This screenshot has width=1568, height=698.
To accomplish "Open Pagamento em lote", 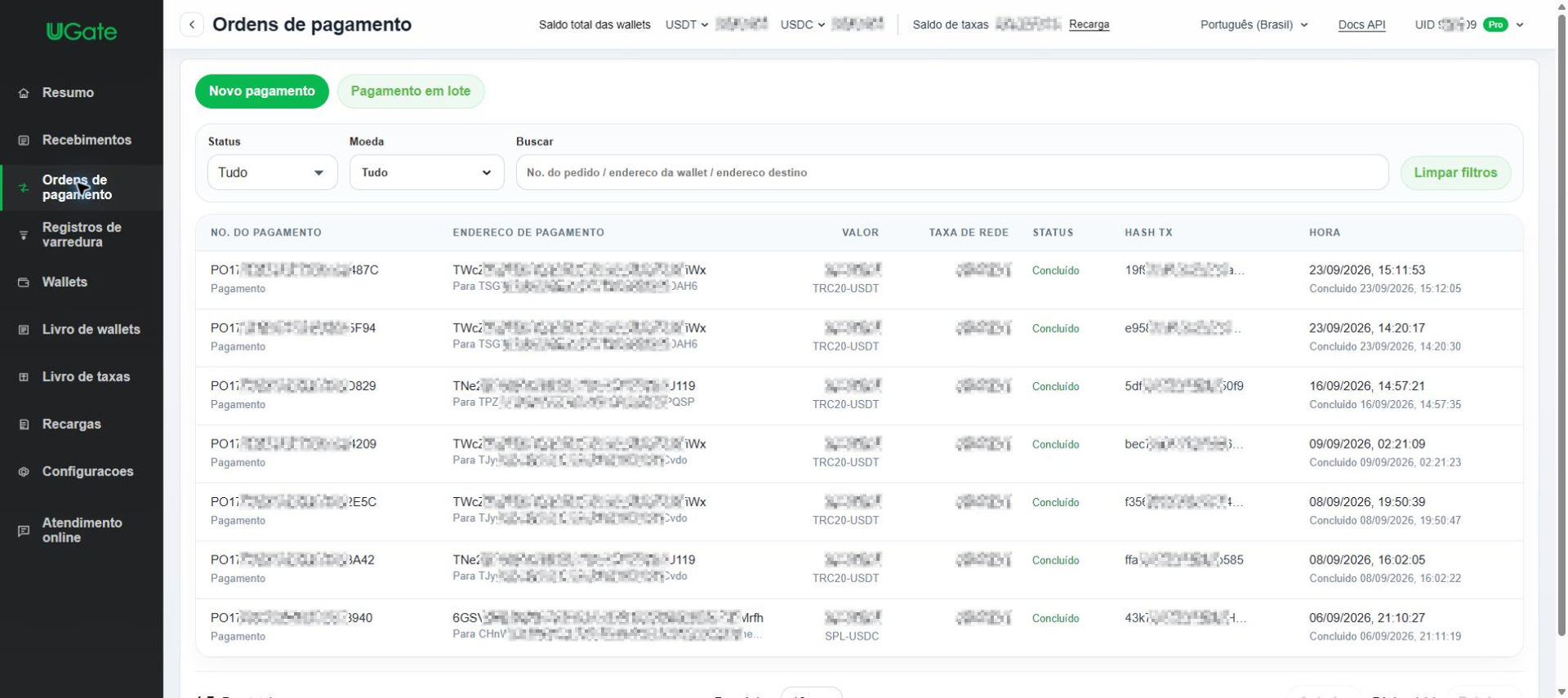I will pos(411,91).
